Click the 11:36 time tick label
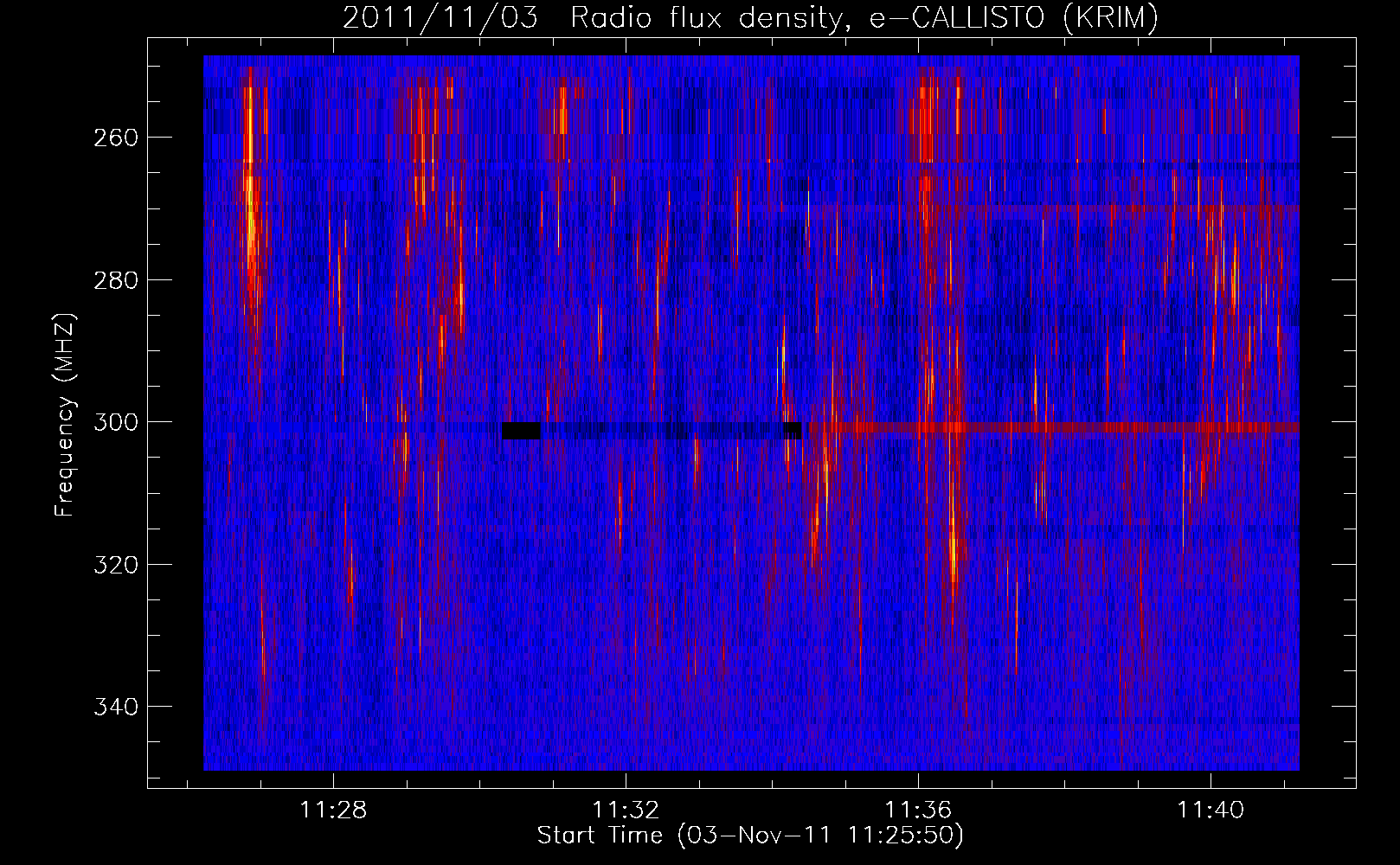This screenshot has height=865, width=1400. (x=918, y=810)
